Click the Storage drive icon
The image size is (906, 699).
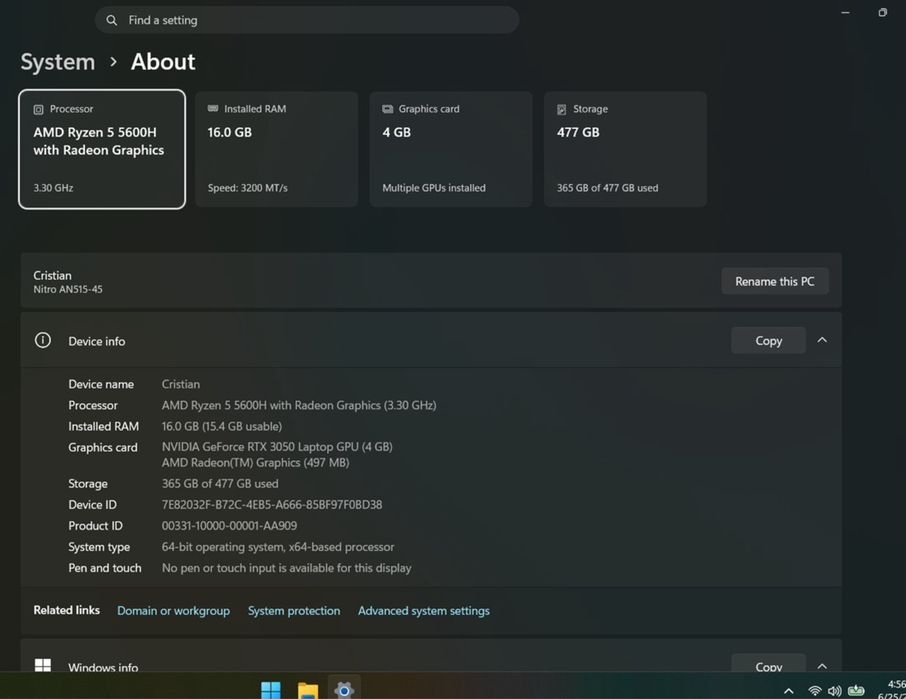[x=562, y=109]
